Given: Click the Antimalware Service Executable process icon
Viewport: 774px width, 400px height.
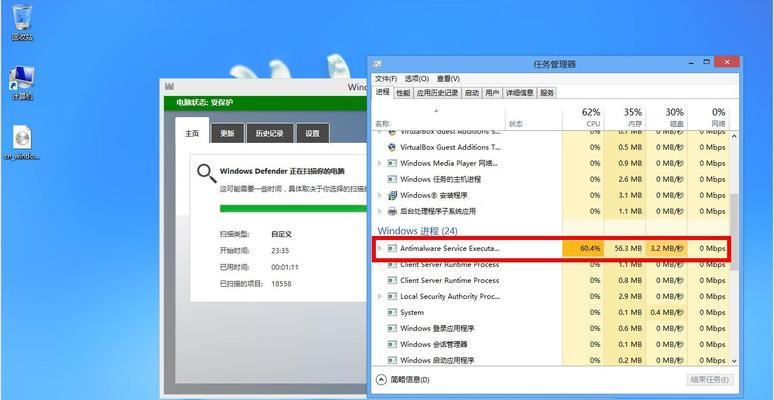Looking at the screenshot, I should click(392, 248).
